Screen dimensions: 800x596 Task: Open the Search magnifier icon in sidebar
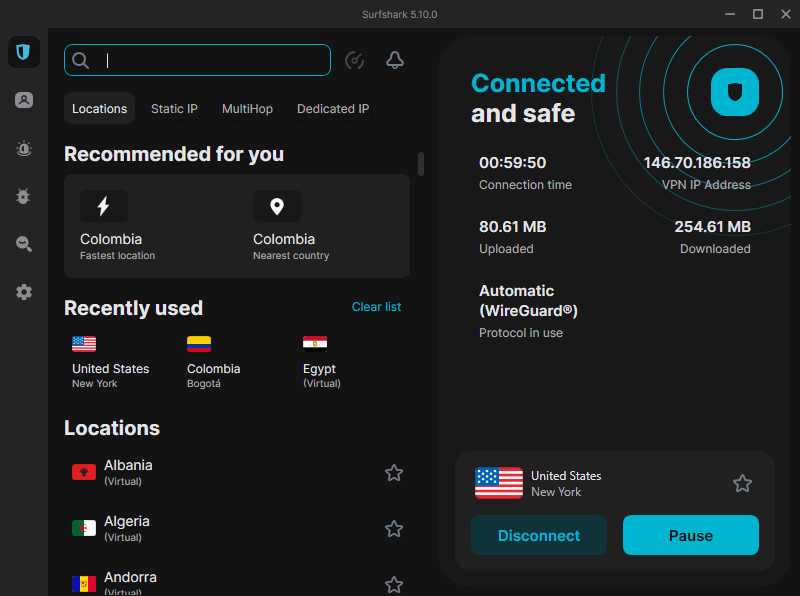click(23, 244)
